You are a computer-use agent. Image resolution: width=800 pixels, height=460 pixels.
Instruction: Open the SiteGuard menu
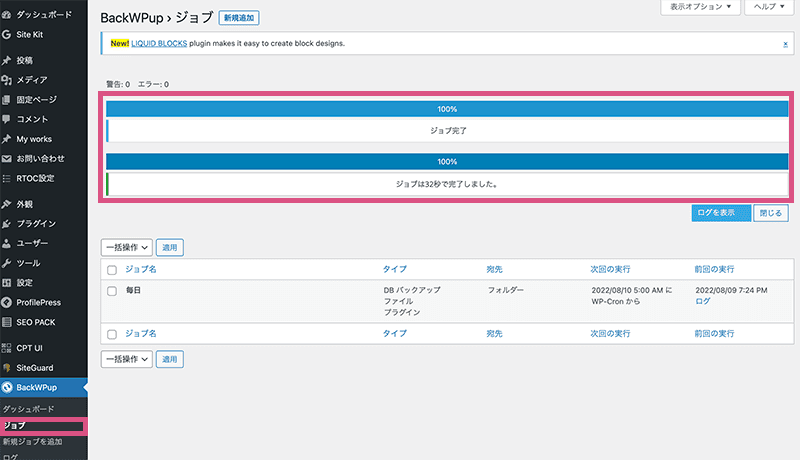click(x=35, y=368)
